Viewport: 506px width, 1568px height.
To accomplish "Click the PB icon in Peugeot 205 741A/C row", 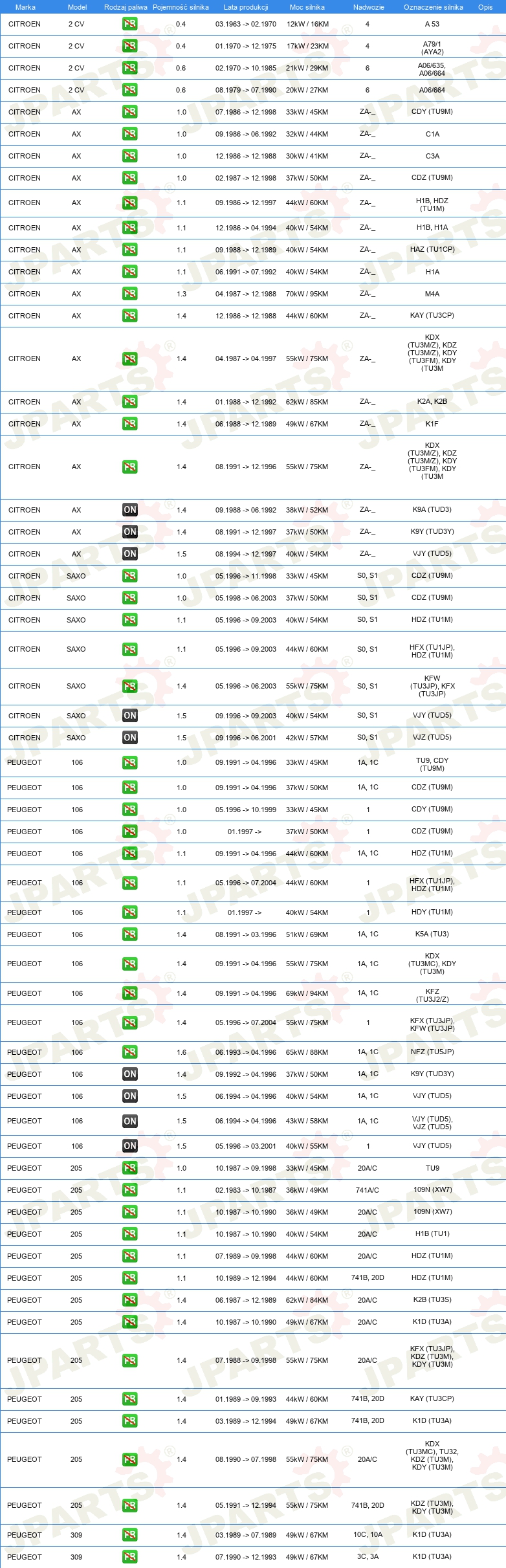I will pos(130,1190).
